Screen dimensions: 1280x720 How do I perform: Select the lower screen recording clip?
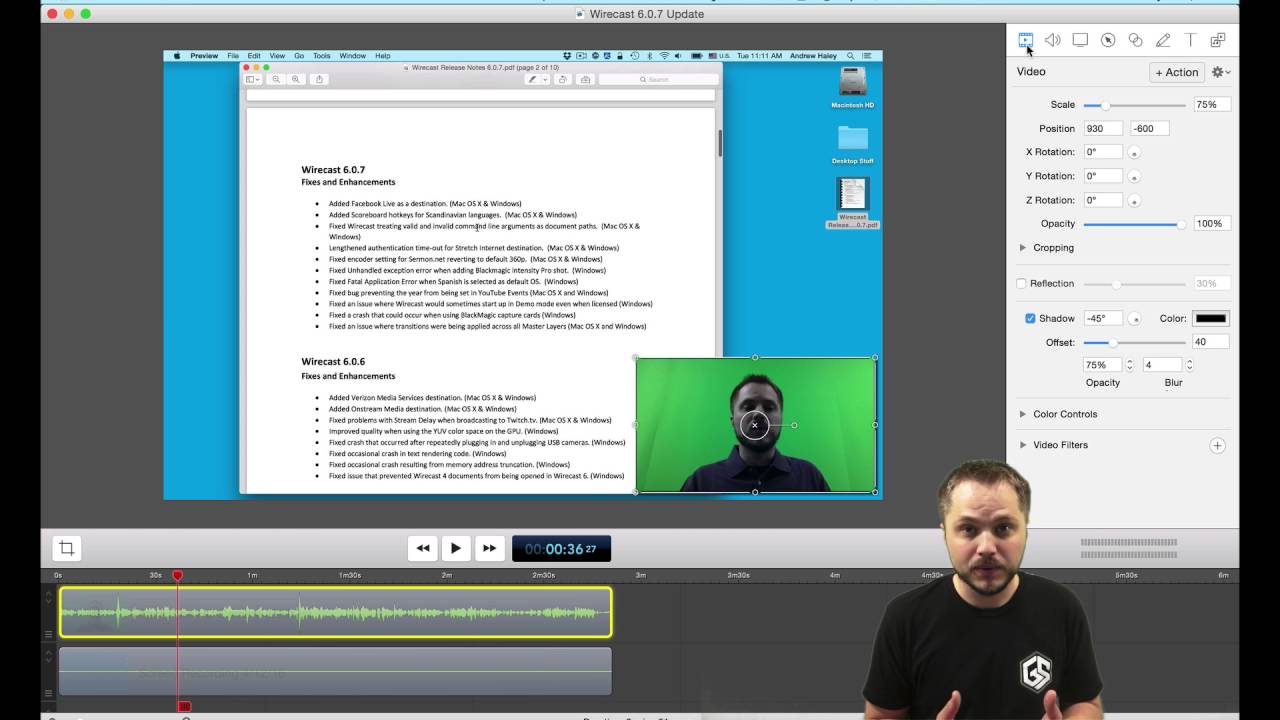pyautogui.click(x=335, y=671)
